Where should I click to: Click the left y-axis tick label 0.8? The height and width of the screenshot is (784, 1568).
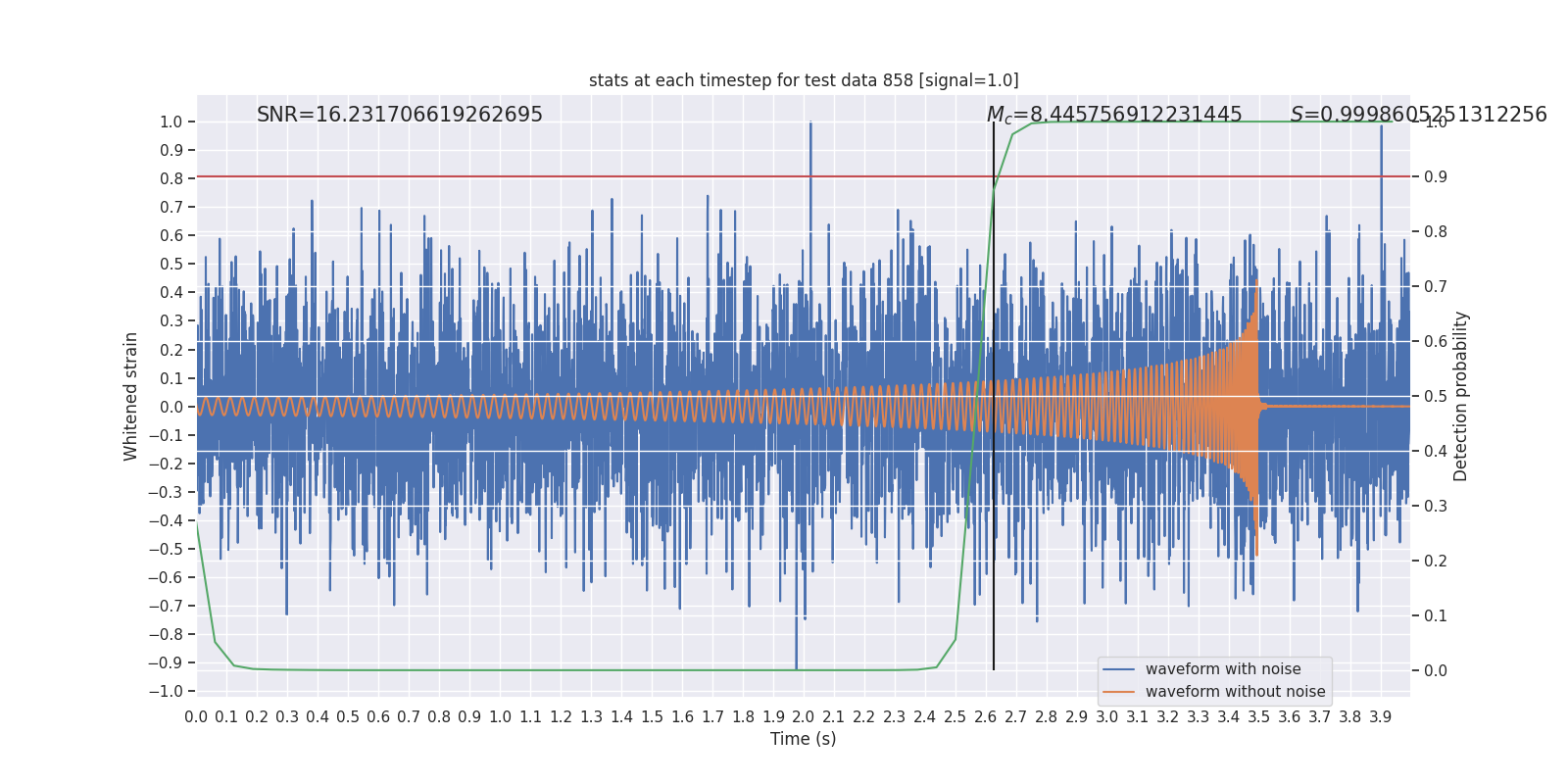tap(171, 178)
